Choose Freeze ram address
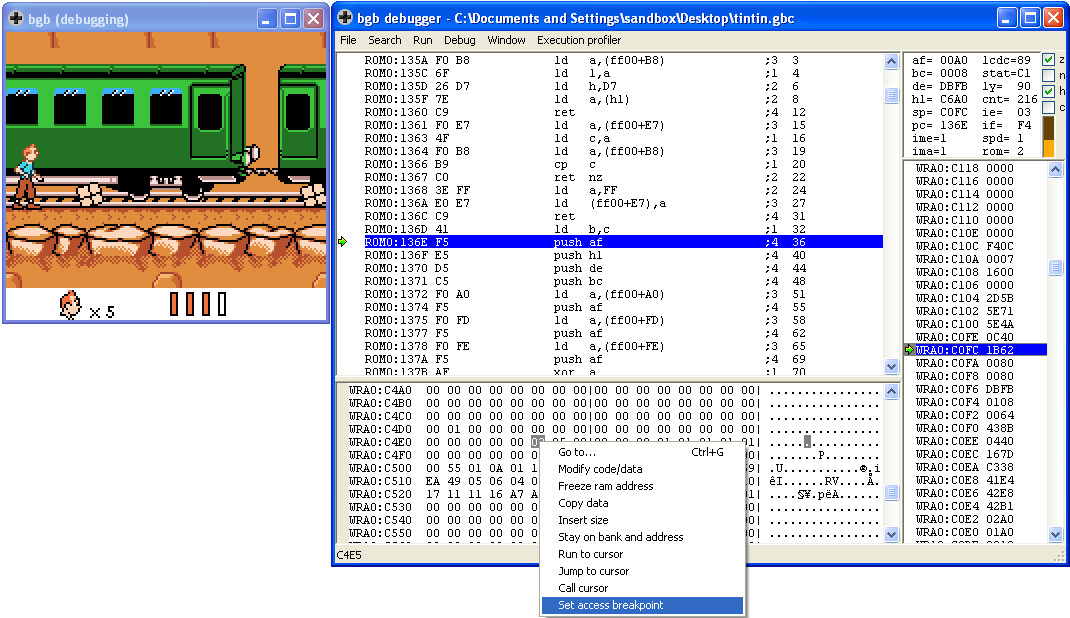The width and height of the screenshot is (1070, 618). coord(641,486)
